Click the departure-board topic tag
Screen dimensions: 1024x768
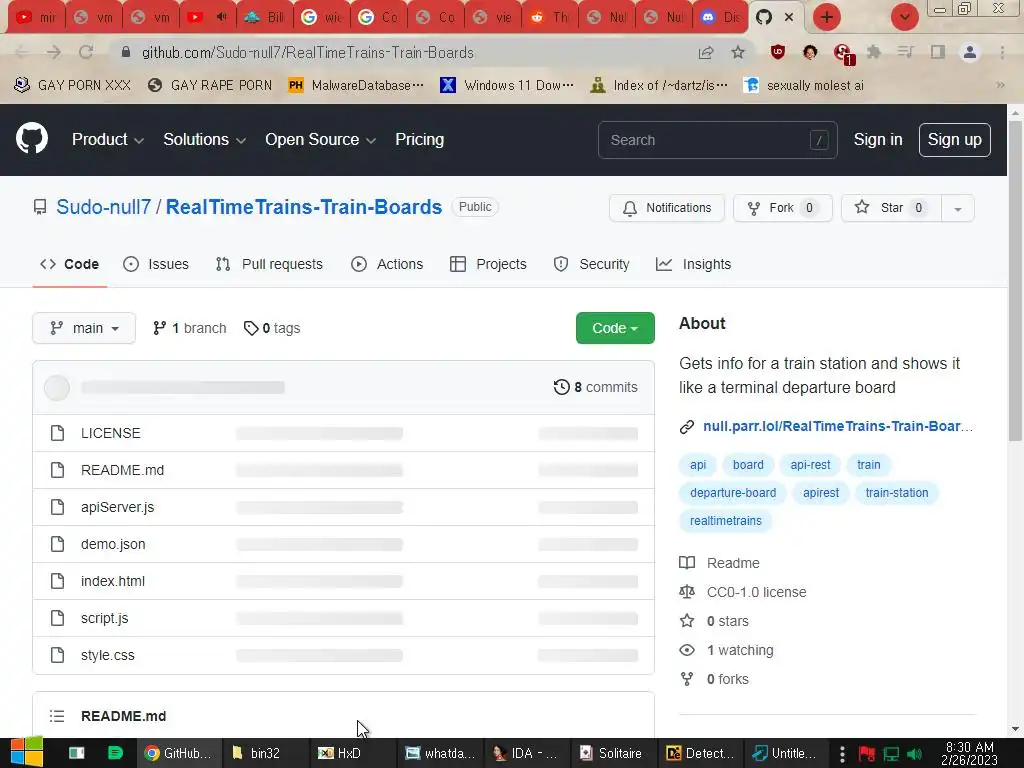[733, 493]
